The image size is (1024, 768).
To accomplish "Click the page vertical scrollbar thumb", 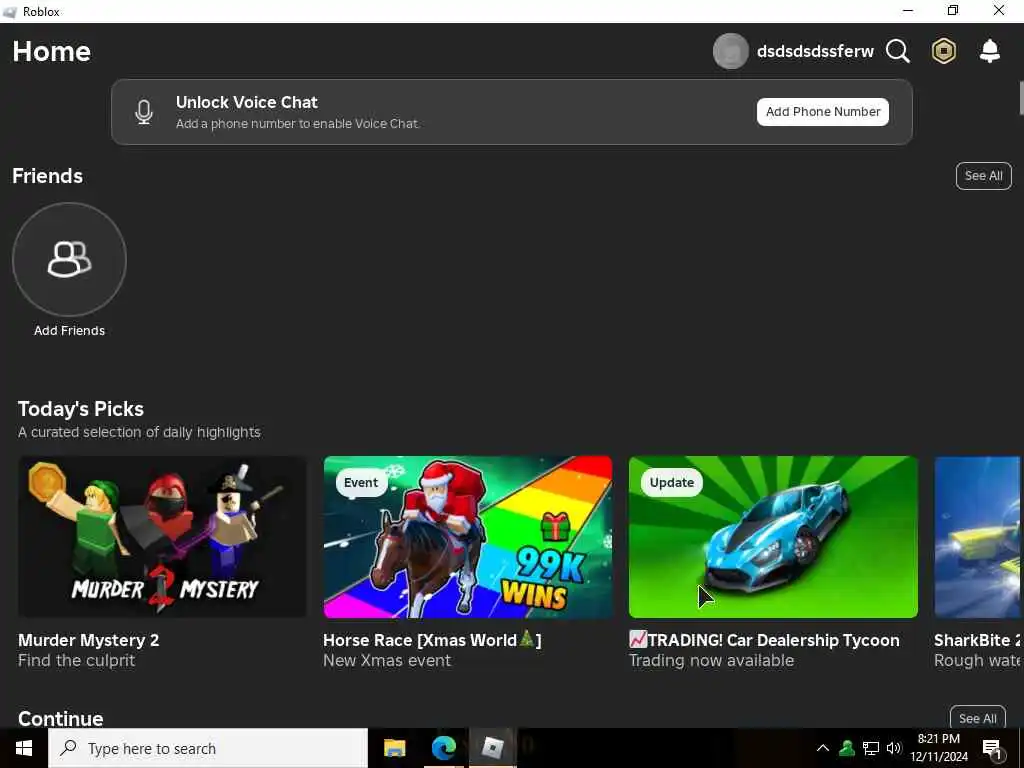I will [1020, 98].
